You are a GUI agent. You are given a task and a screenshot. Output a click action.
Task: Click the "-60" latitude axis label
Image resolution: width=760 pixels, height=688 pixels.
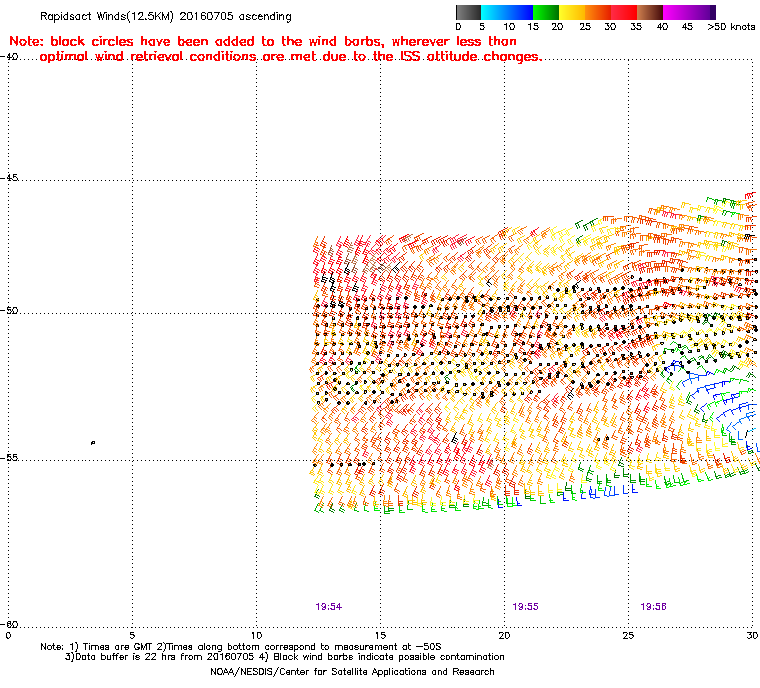[x=10, y=624]
